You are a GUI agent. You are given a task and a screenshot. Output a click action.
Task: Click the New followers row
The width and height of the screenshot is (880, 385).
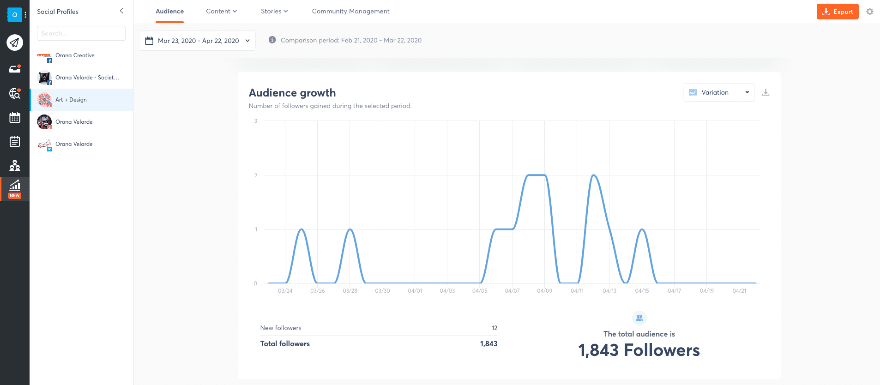tap(378, 327)
